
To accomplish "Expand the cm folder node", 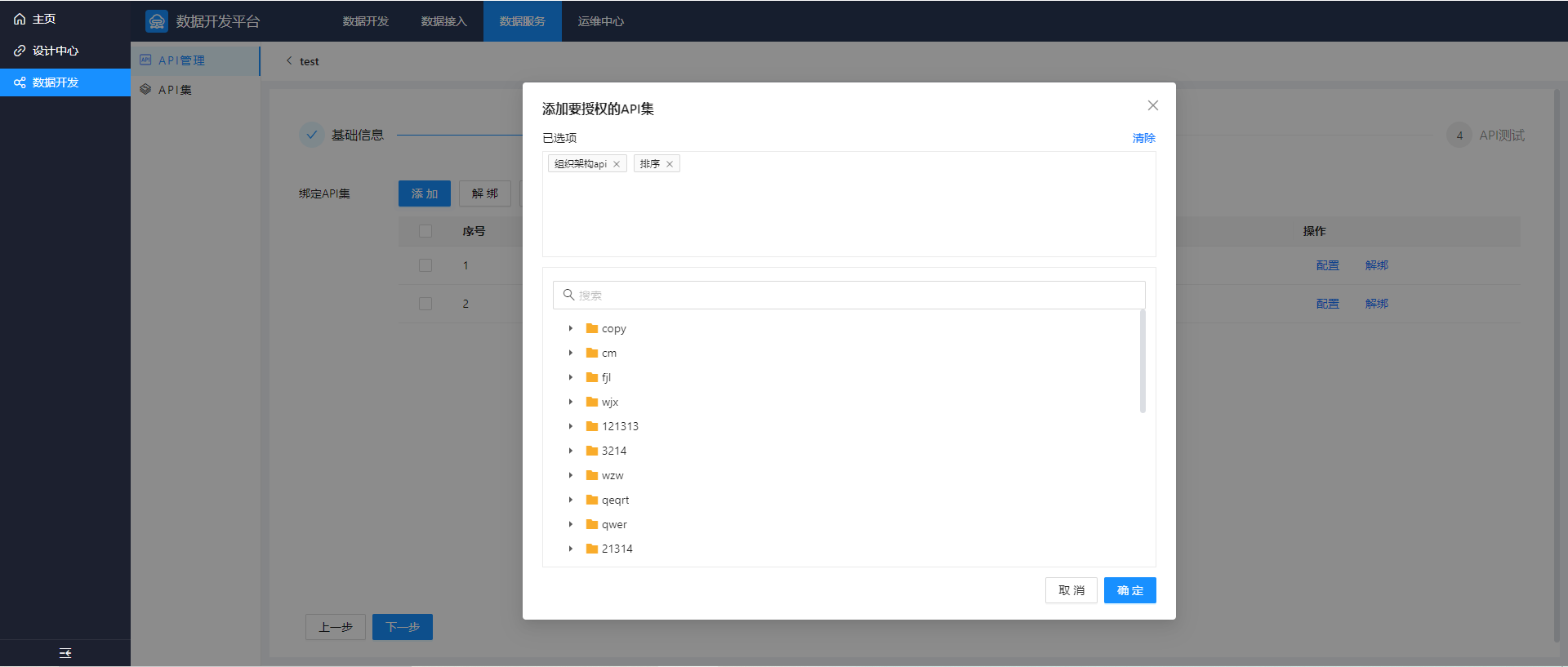I will (571, 353).
